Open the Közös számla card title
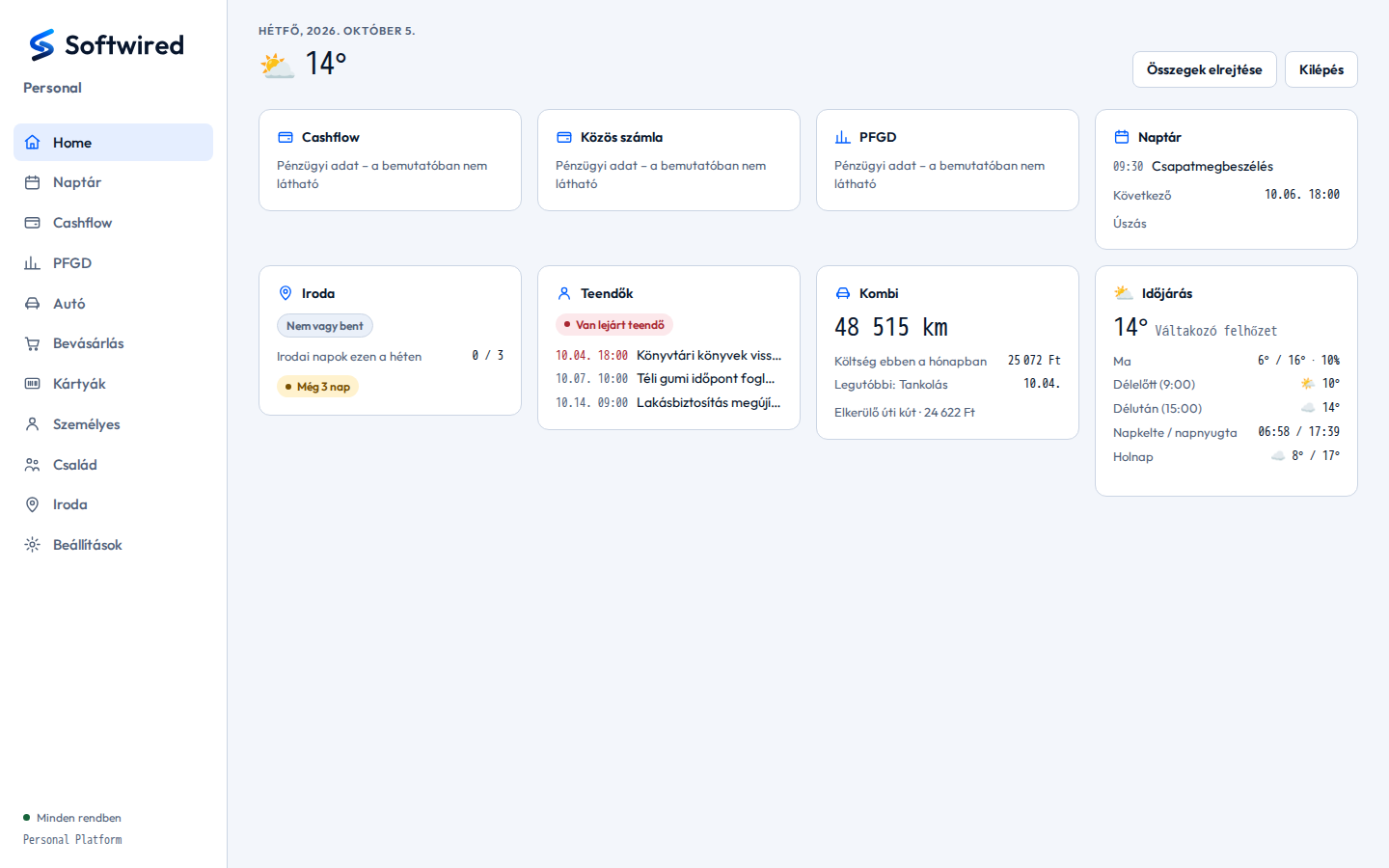Image resolution: width=1389 pixels, height=868 pixels. pyautogui.click(x=621, y=137)
